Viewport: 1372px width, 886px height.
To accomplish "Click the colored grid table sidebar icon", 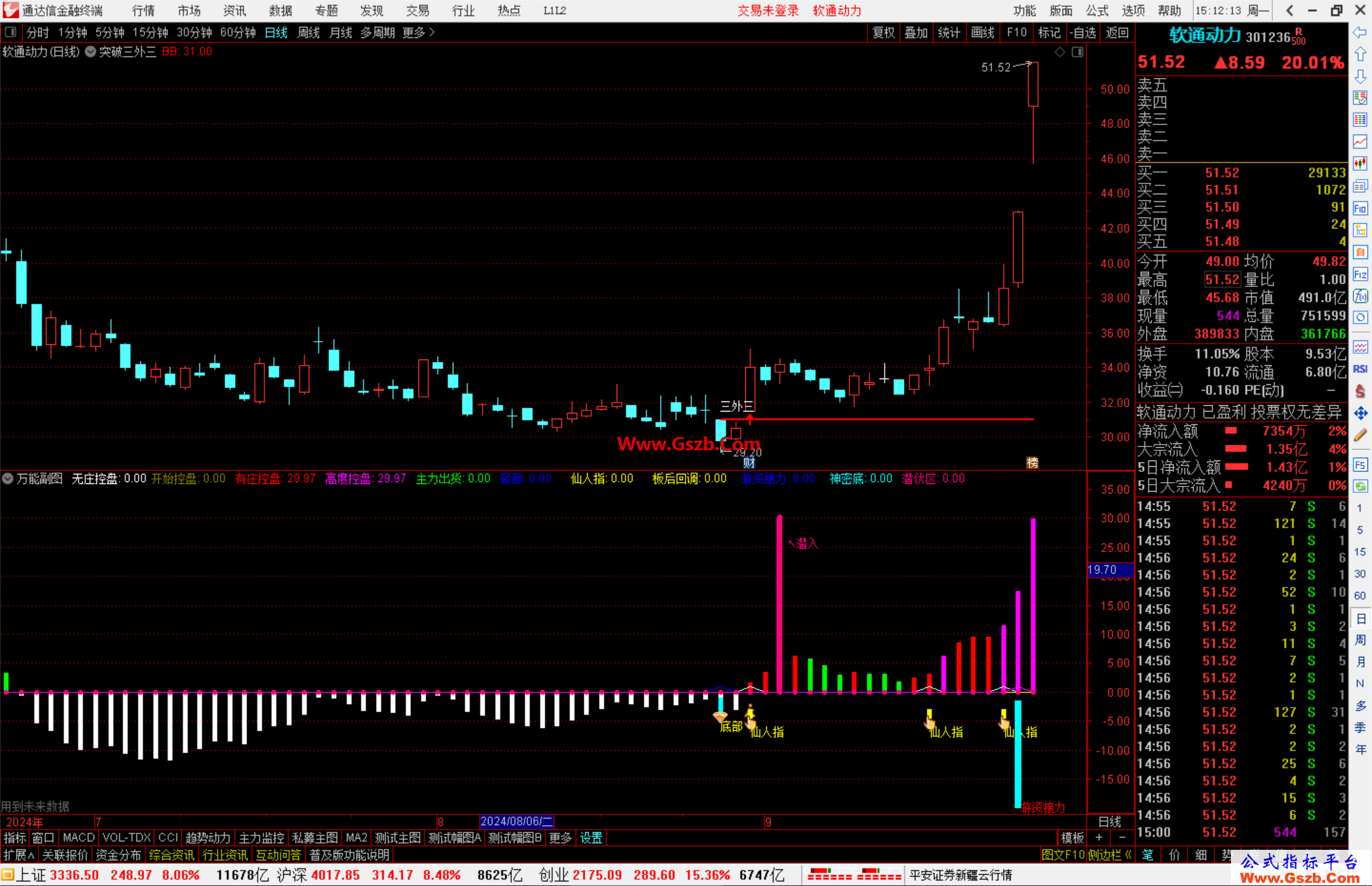I will (1360, 120).
